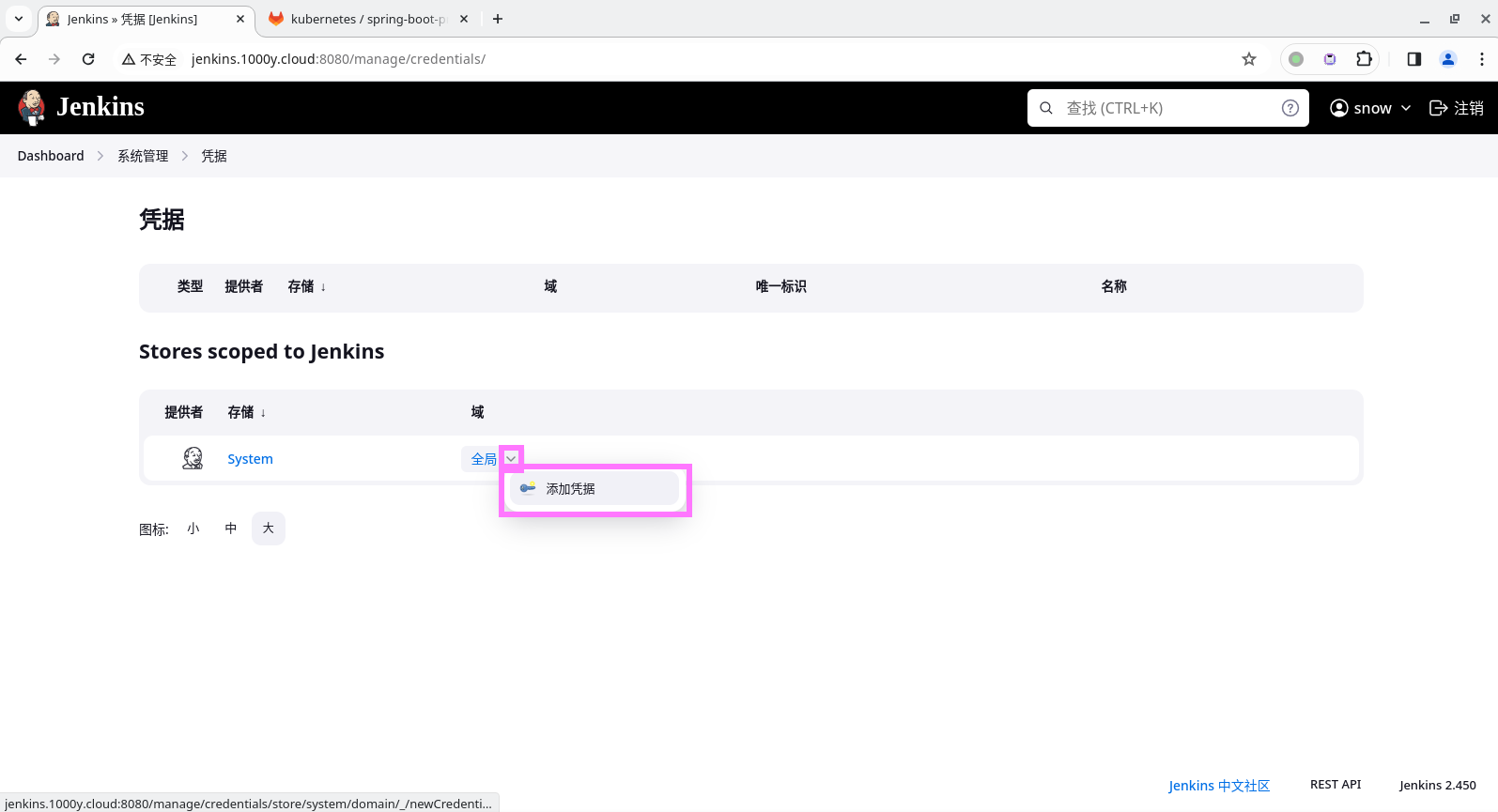
Task: Close the Jenkins 凭据 tab
Action: pos(240,19)
